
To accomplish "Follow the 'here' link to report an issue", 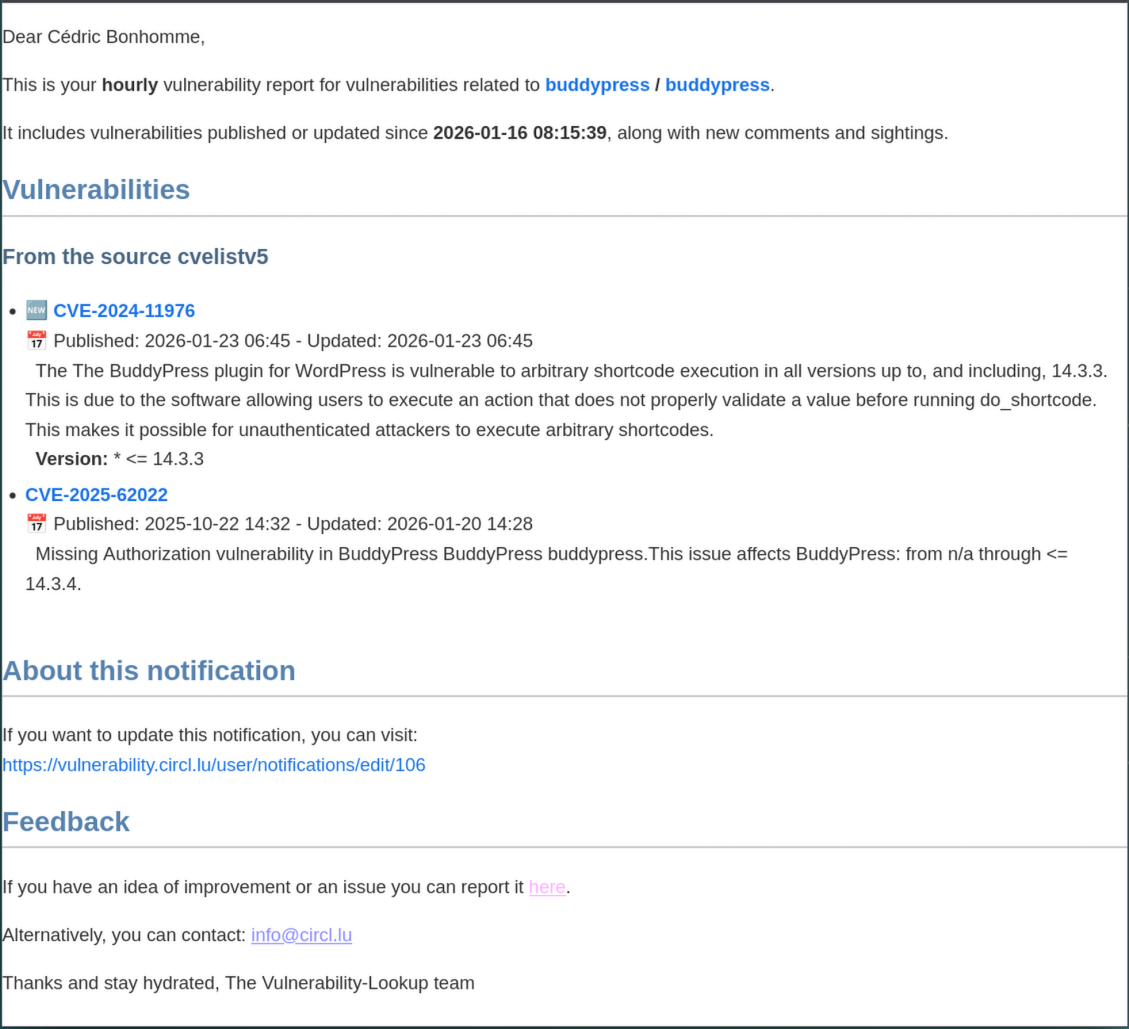I will point(547,887).
